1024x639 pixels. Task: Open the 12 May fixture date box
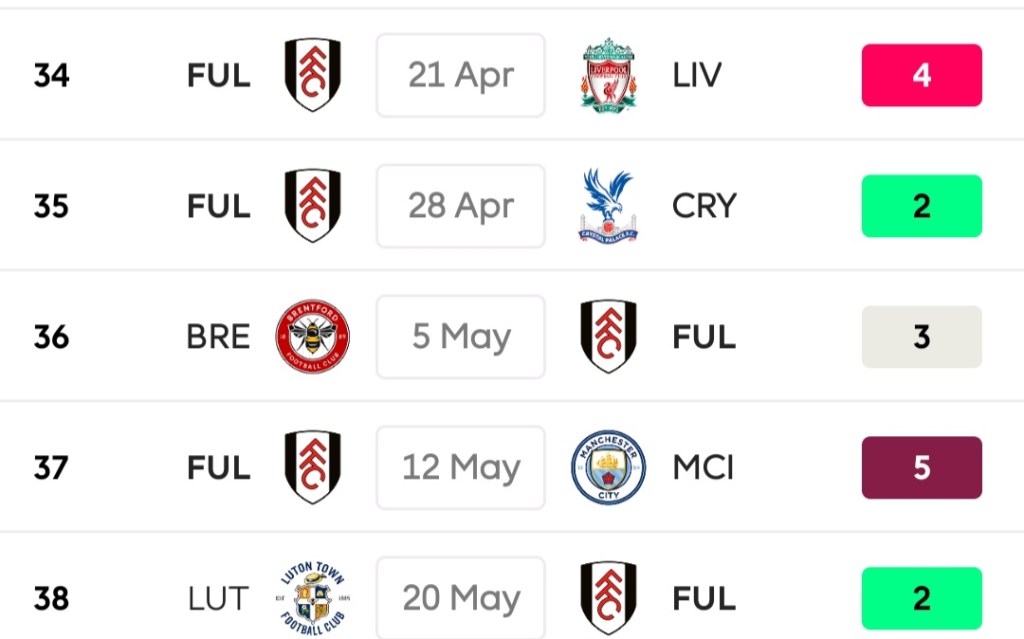pyautogui.click(x=461, y=468)
